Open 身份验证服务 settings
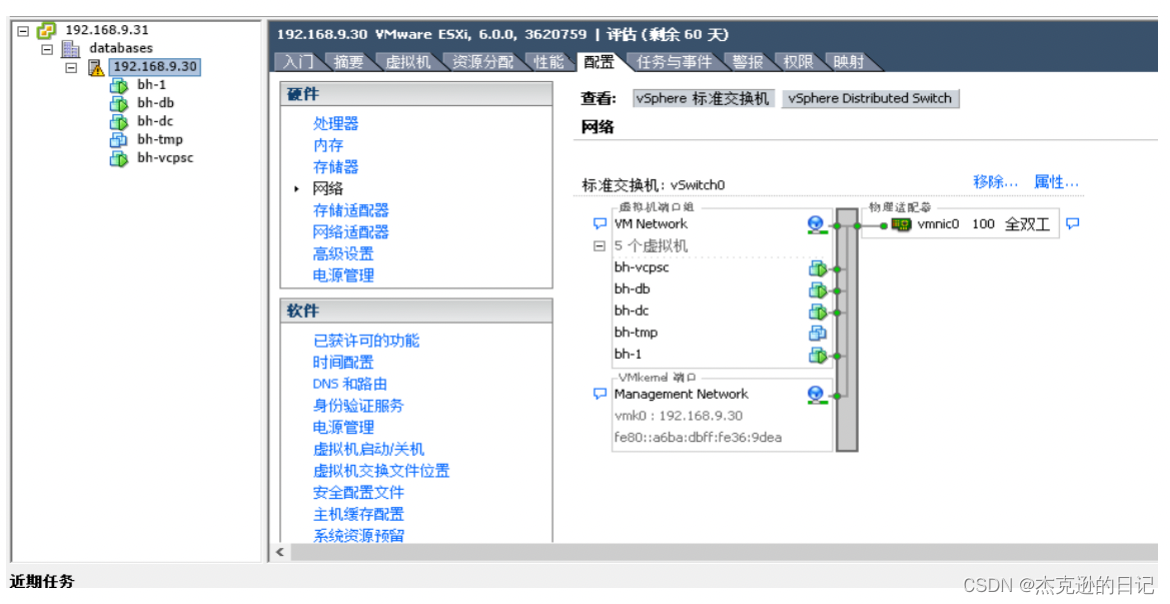The image size is (1170, 604). click(358, 406)
